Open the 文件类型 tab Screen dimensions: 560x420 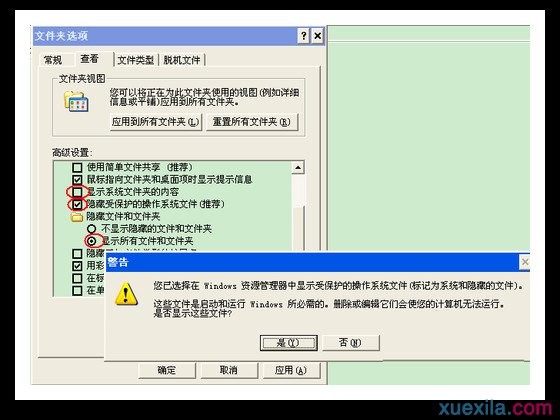(x=136, y=60)
